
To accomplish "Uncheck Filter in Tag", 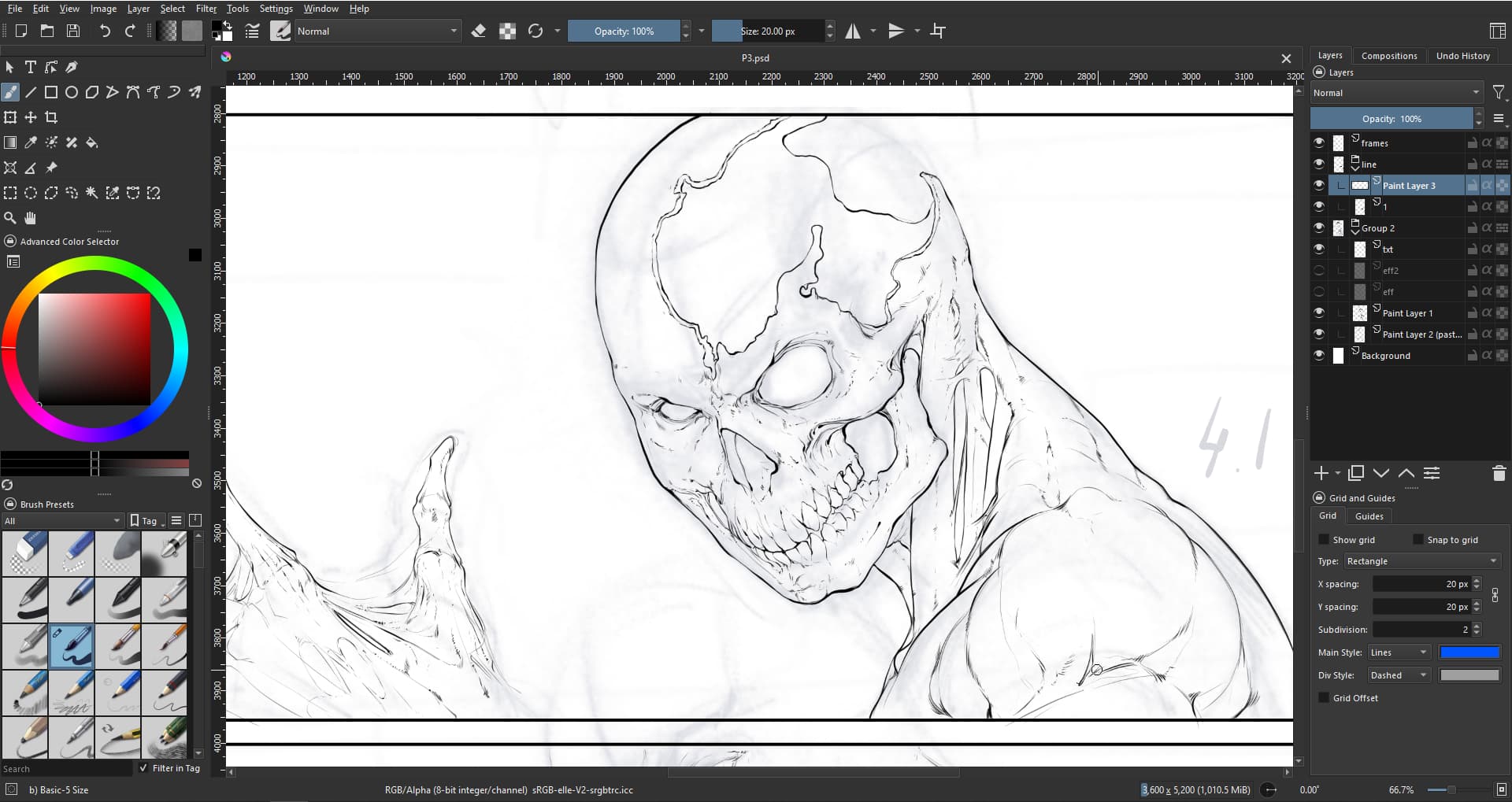I will point(143,767).
